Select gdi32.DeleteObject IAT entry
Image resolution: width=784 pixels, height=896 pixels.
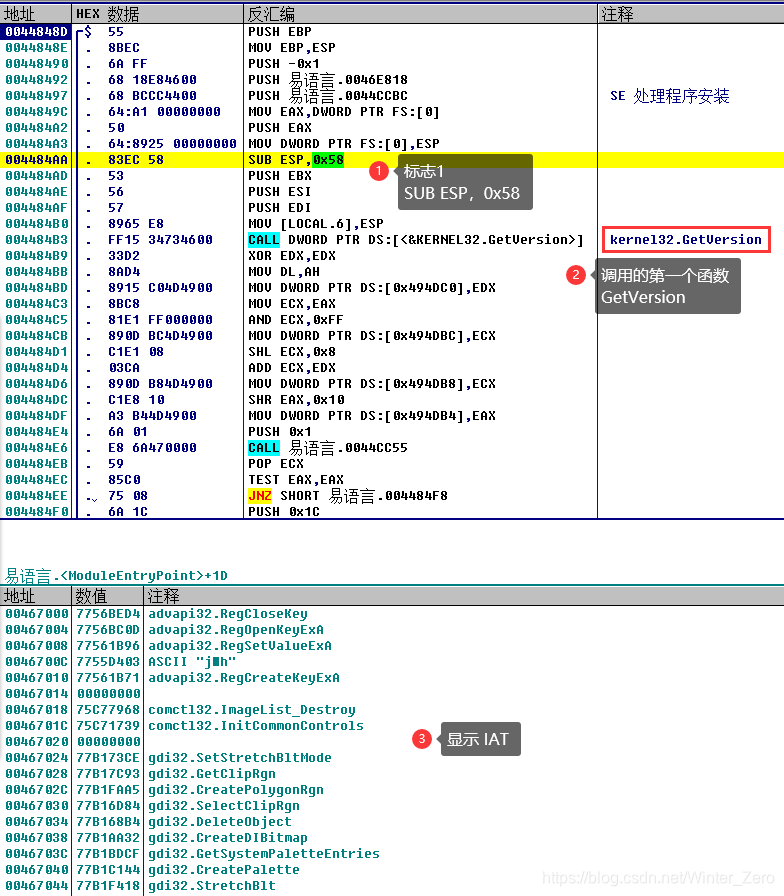tap(220, 822)
